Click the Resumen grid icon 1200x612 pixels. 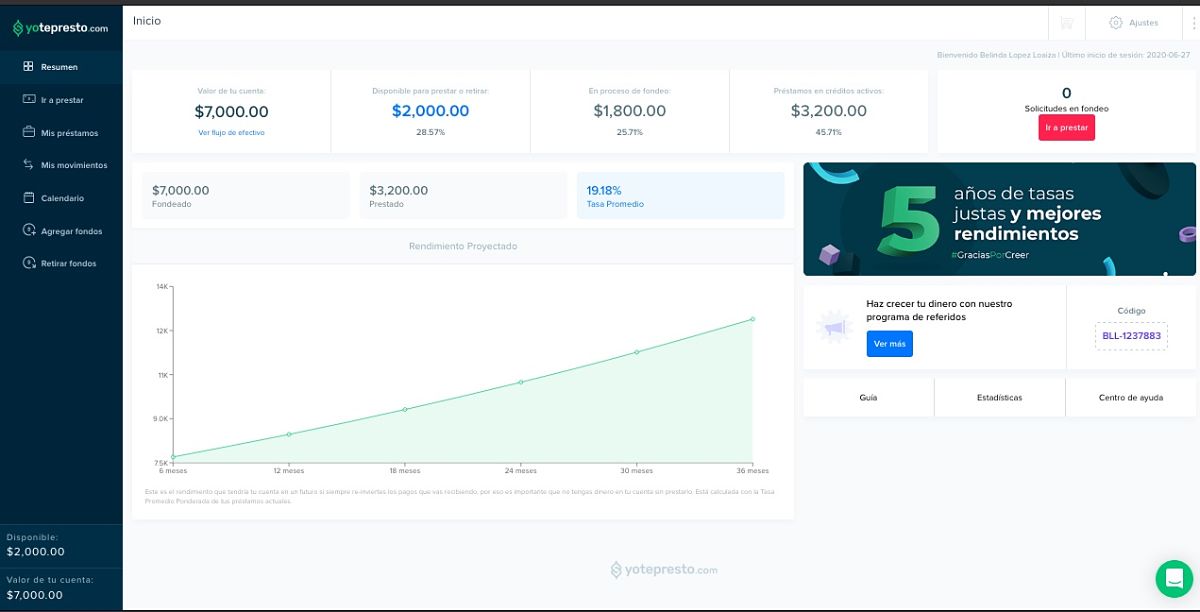[x=29, y=67]
